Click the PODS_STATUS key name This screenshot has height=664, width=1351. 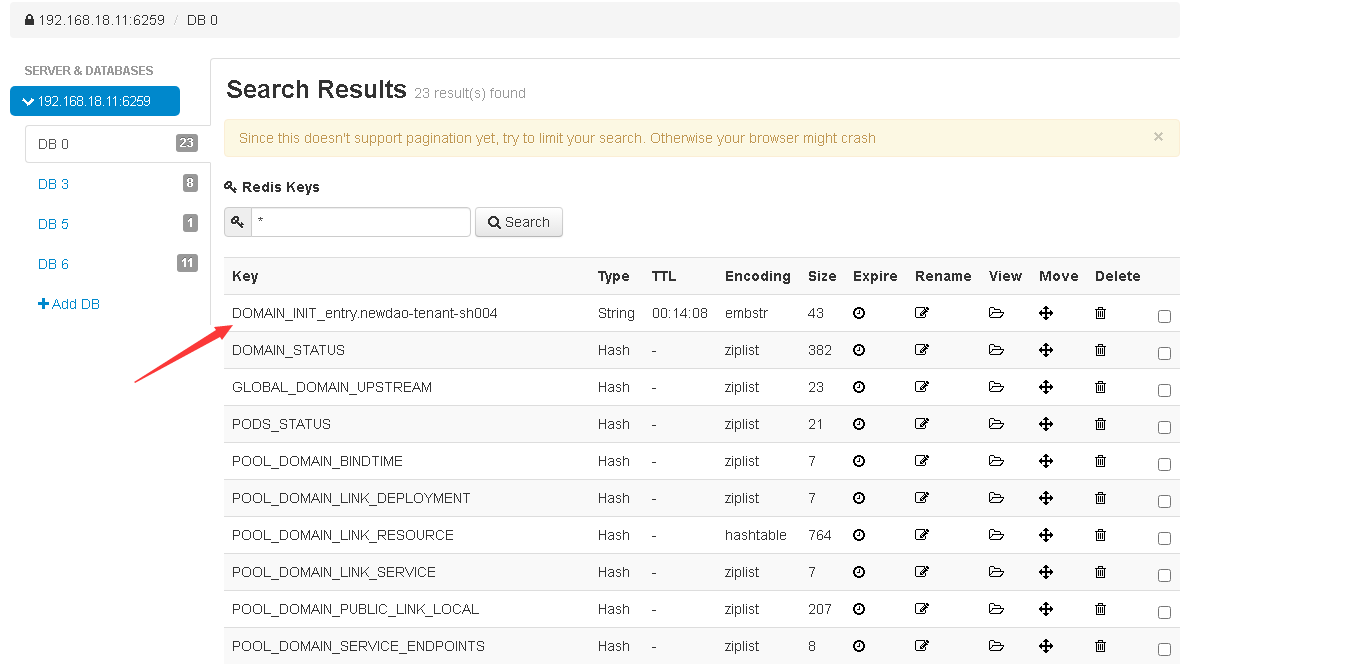point(281,424)
